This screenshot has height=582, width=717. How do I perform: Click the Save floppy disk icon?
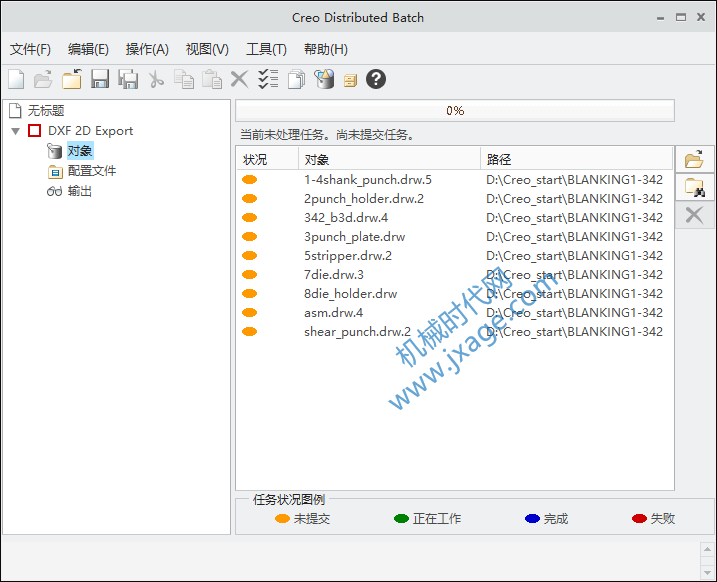[100, 79]
